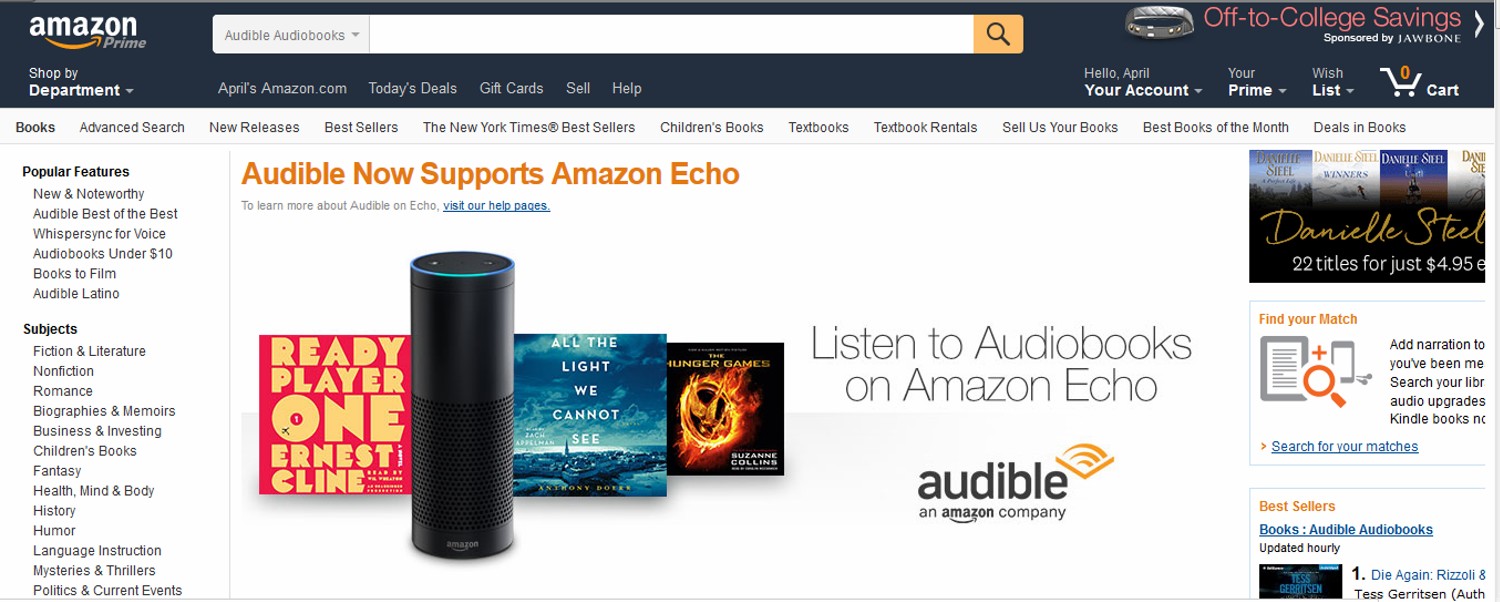Click the Audible logo in banner

(x=1015, y=483)
